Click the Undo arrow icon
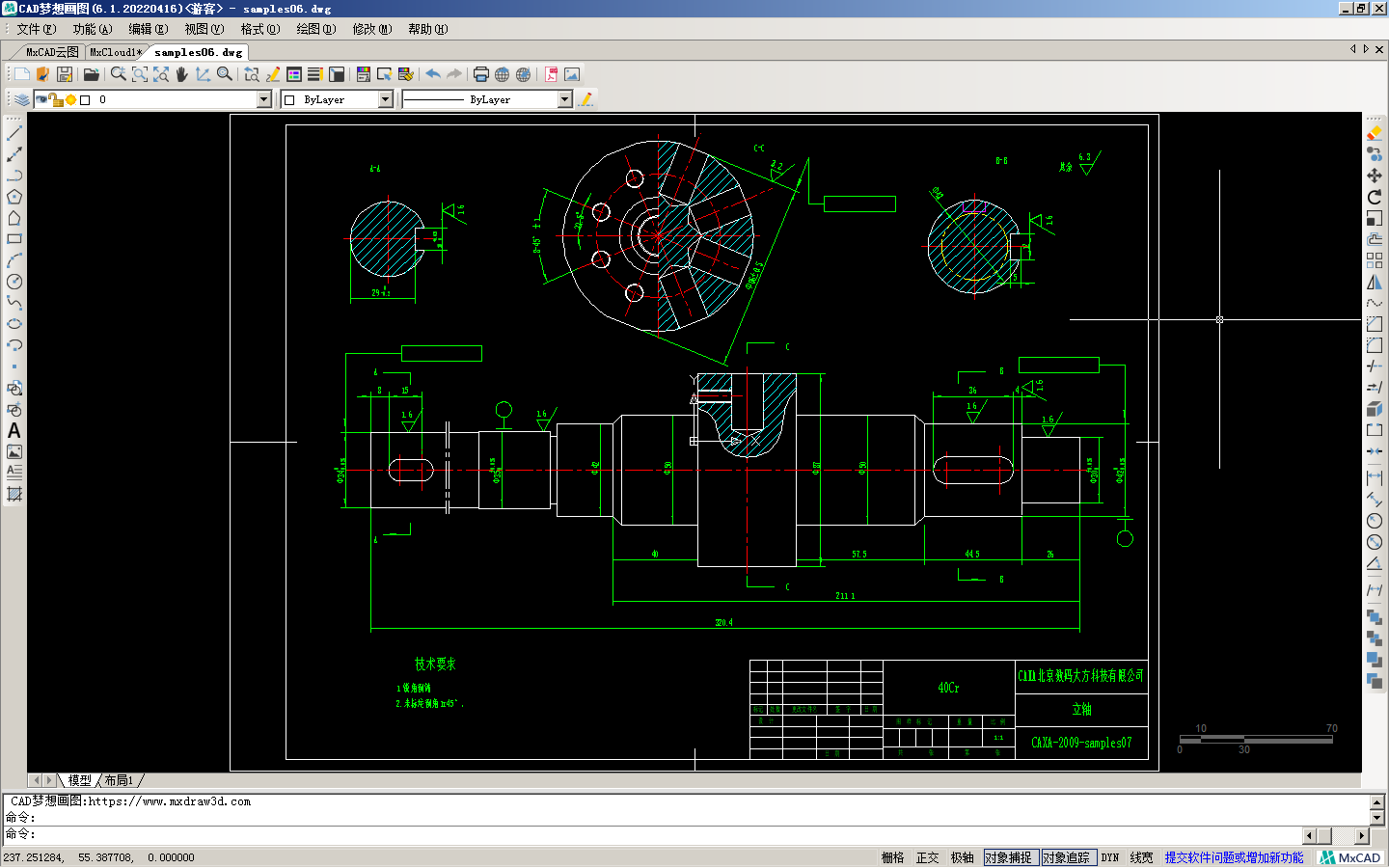The image size is (1389, 868). pyautogui.click(x=433, y=74)
